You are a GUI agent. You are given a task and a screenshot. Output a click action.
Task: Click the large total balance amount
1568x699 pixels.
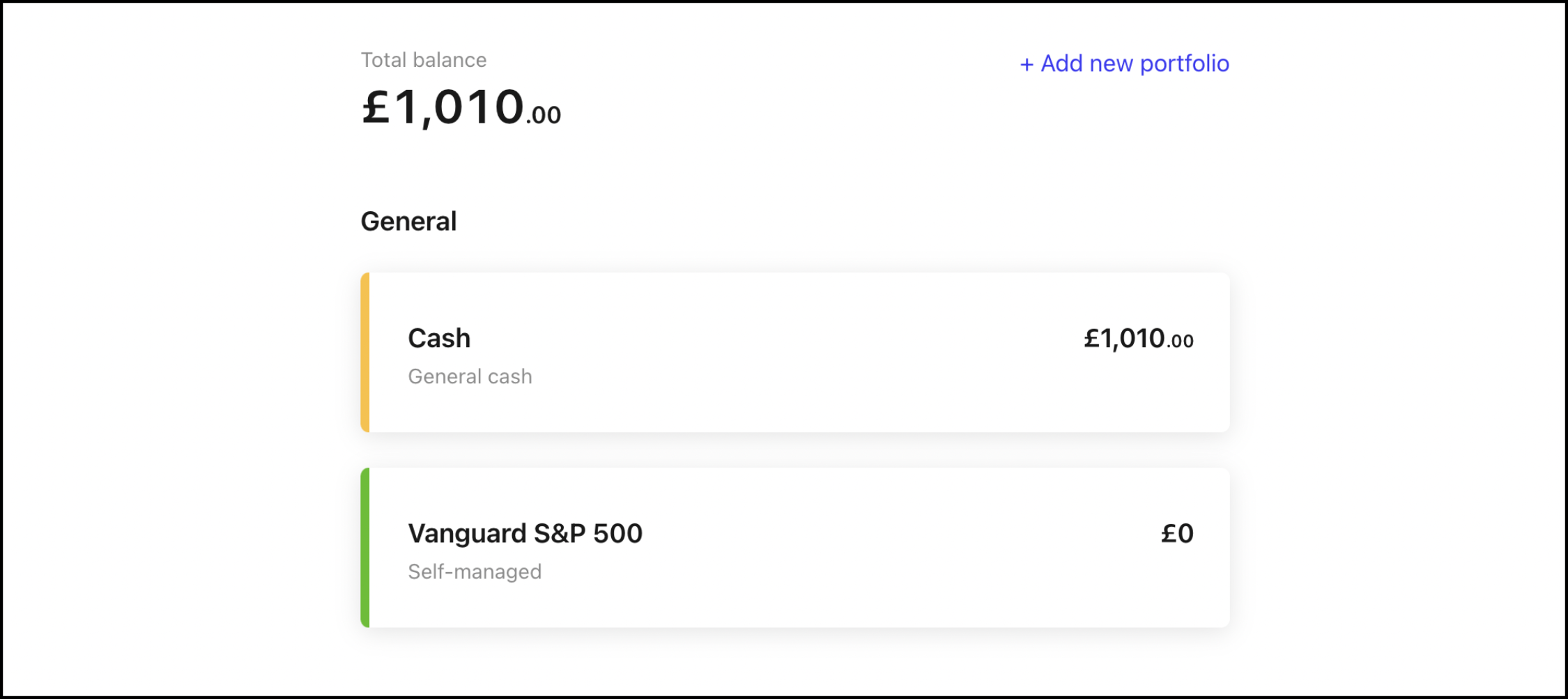(460, 108)
